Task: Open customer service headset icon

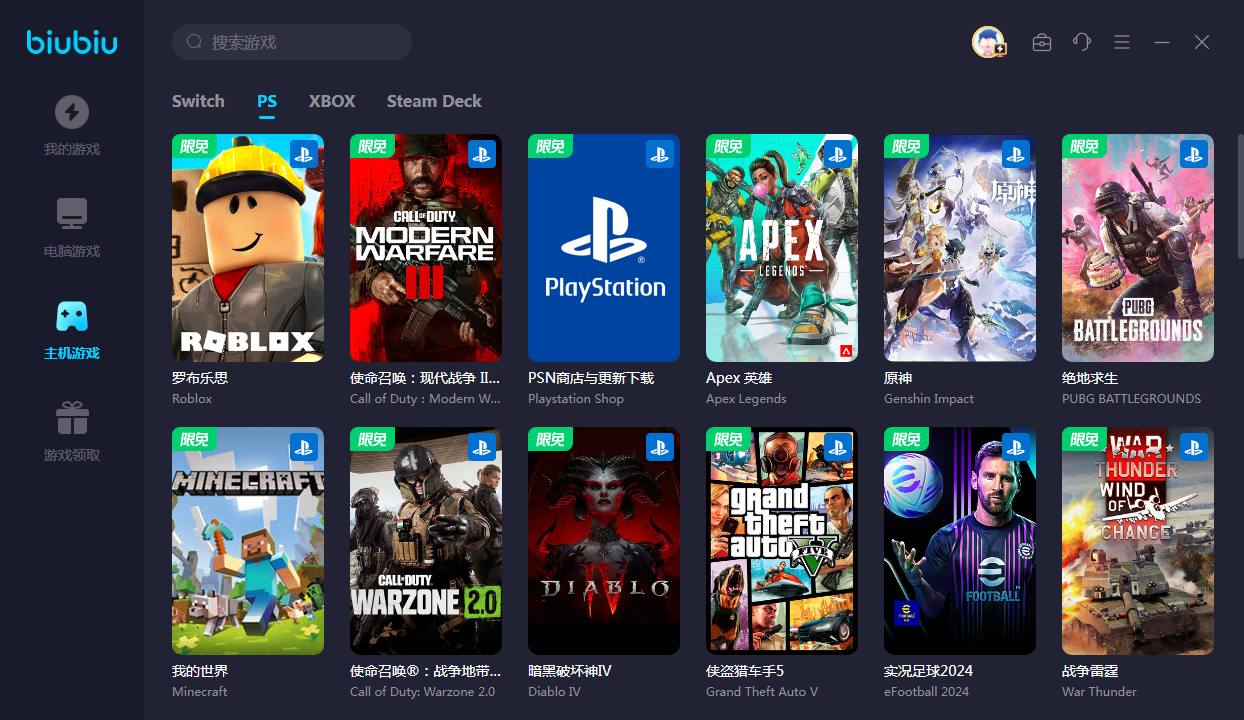Action: [1082, 42]
